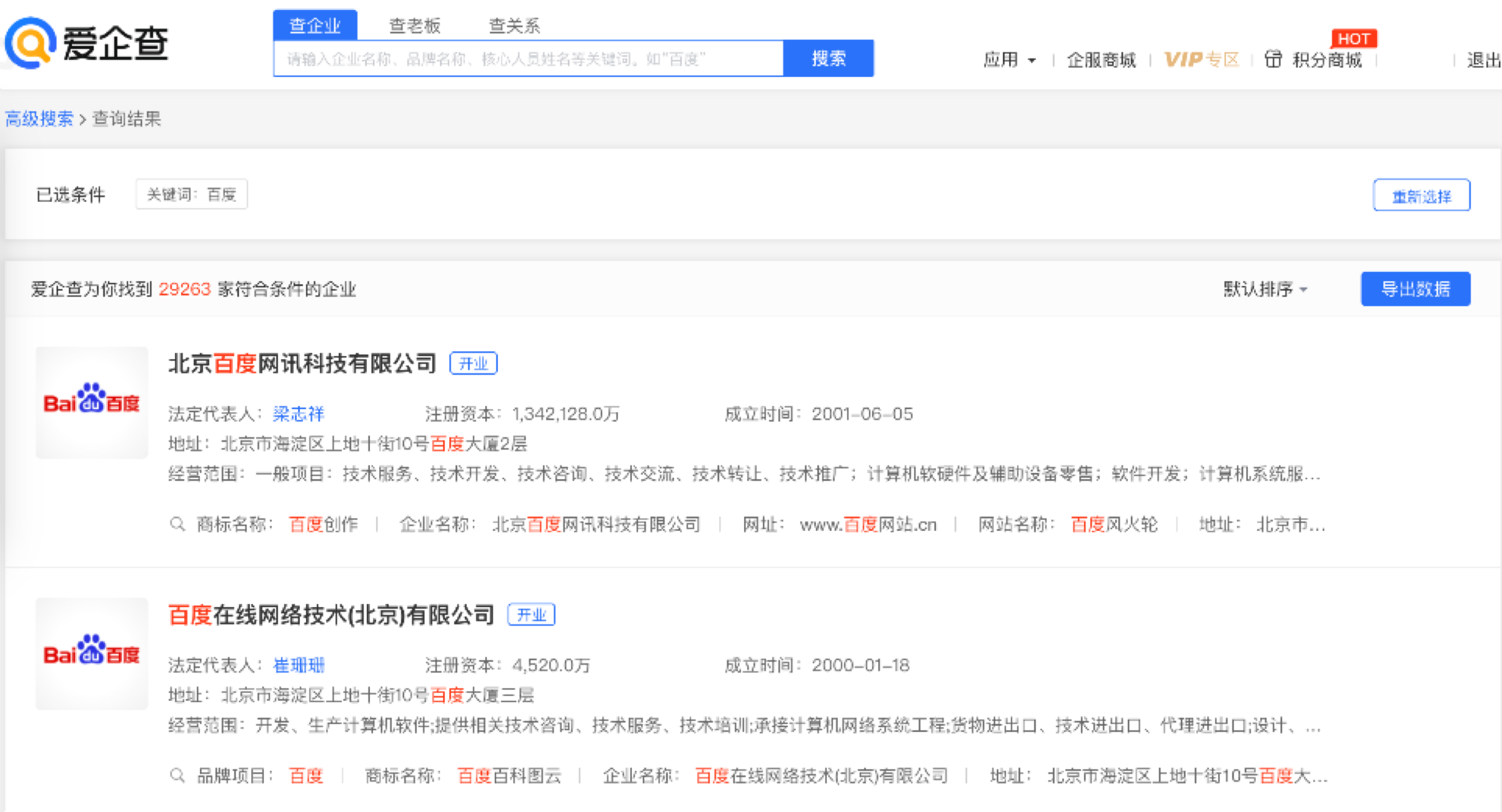The height and width of the screenshot is (812, 1502).
Task: Click the 关键词: 百度 condition tag
Action: [191, 194]
